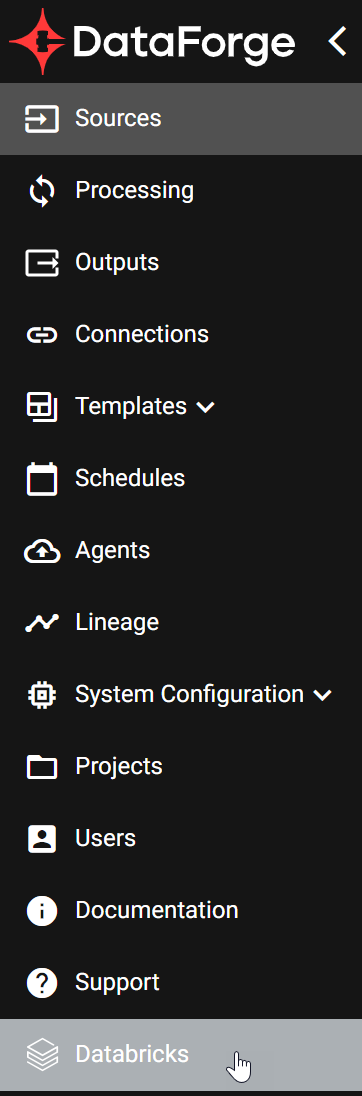Click the Processing sync arrows icon
This screenshot has width=362, height=1096.
click(x=42, y=191)
